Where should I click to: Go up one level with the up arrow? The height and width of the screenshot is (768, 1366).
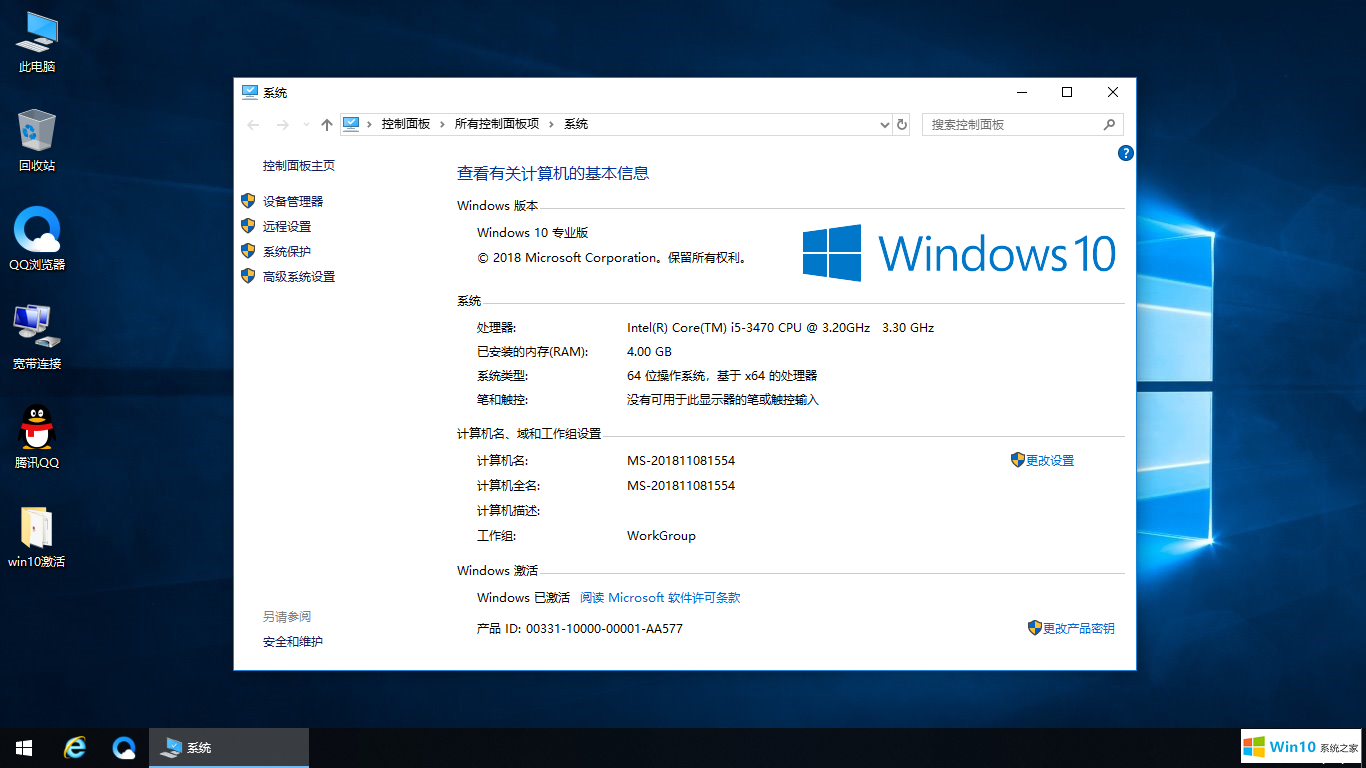pos(326,124)
